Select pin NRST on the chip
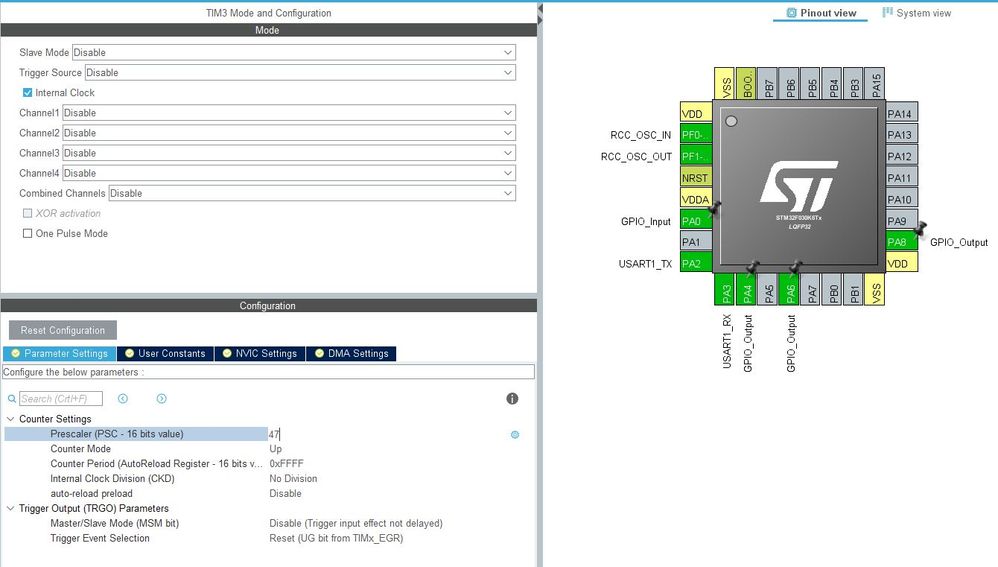The image size is (998, 567). 696,178
